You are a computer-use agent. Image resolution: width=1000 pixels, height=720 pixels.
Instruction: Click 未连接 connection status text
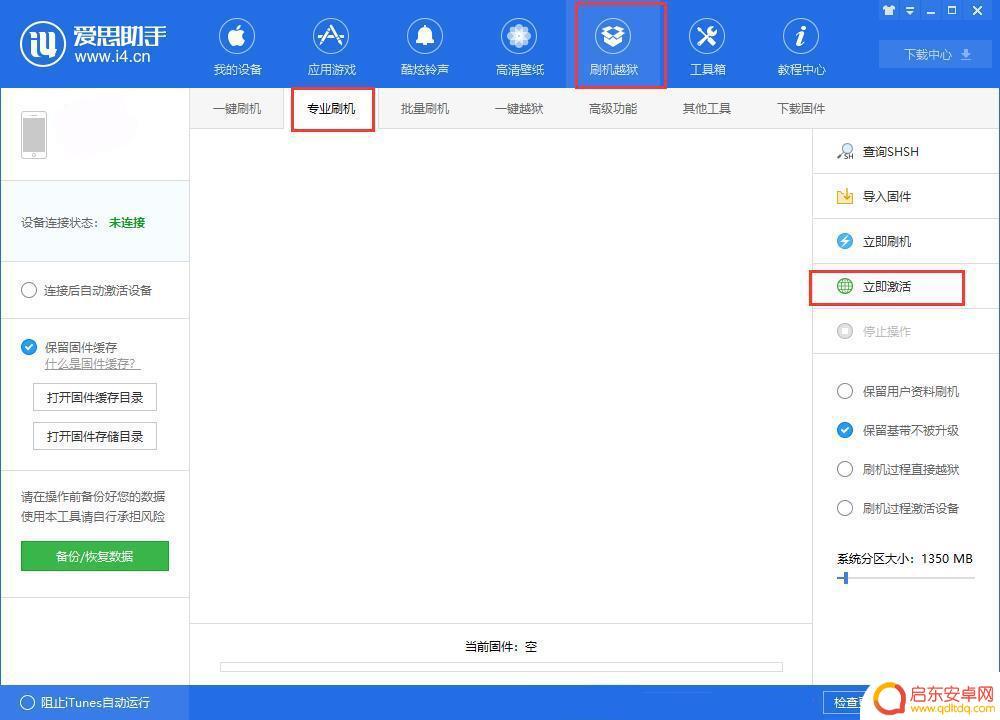pyautogui.click(x=127, y=223)
